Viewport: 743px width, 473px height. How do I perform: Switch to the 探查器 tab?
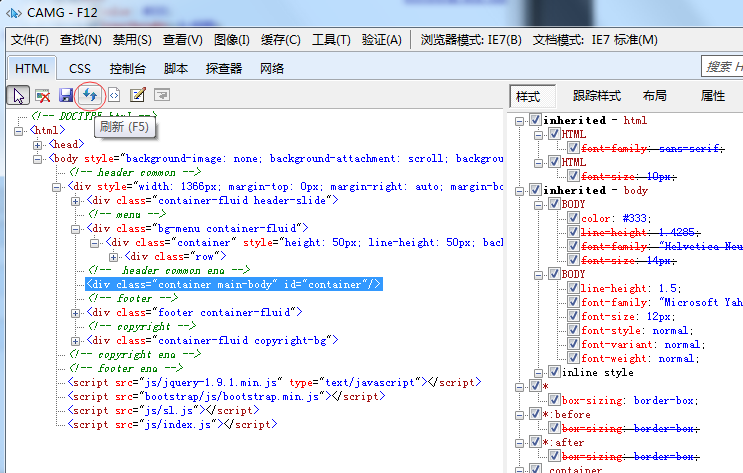224,69
